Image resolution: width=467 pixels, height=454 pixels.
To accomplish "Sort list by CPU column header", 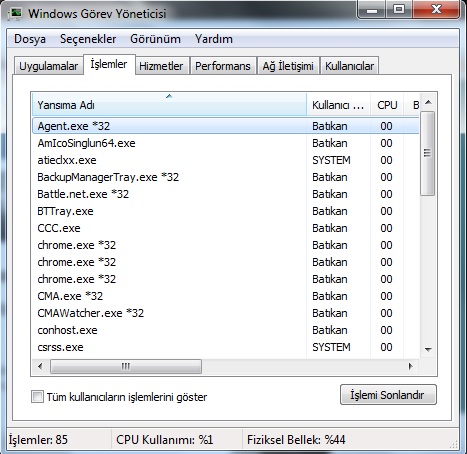I will [387, 105].
